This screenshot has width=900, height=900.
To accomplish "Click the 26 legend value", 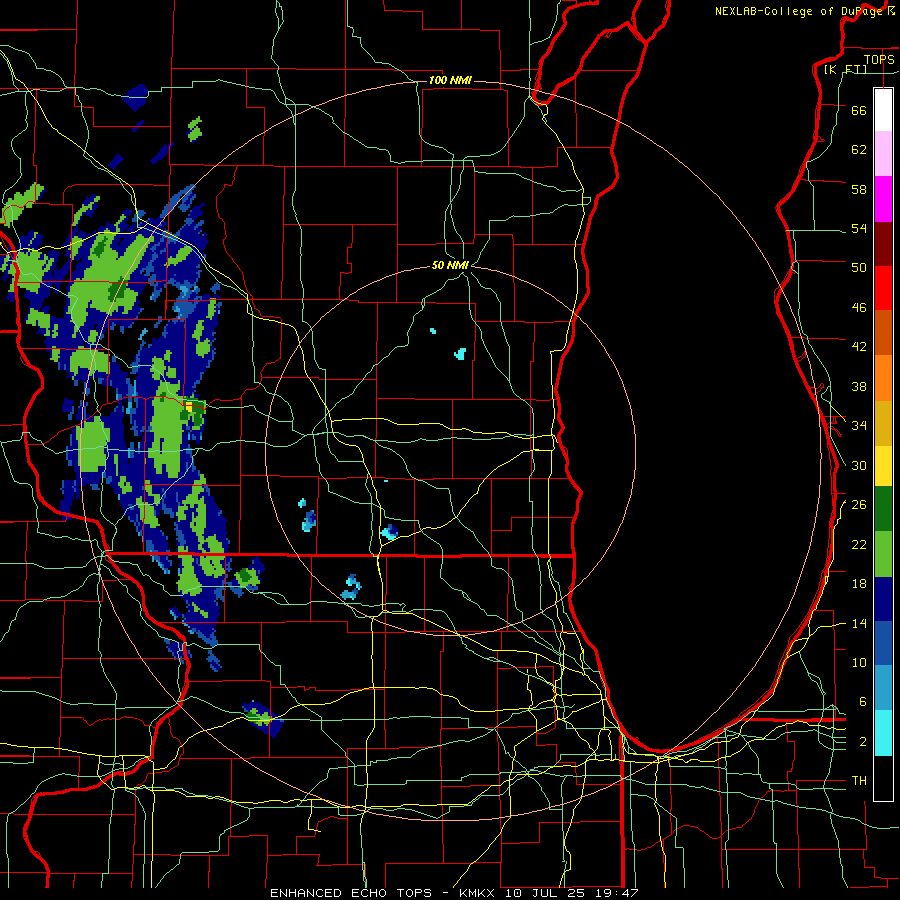I will coord(859,505).
